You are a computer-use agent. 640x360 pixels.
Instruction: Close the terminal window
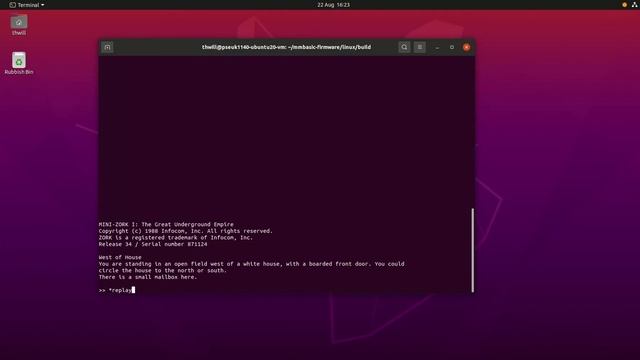tap(467, 47)
